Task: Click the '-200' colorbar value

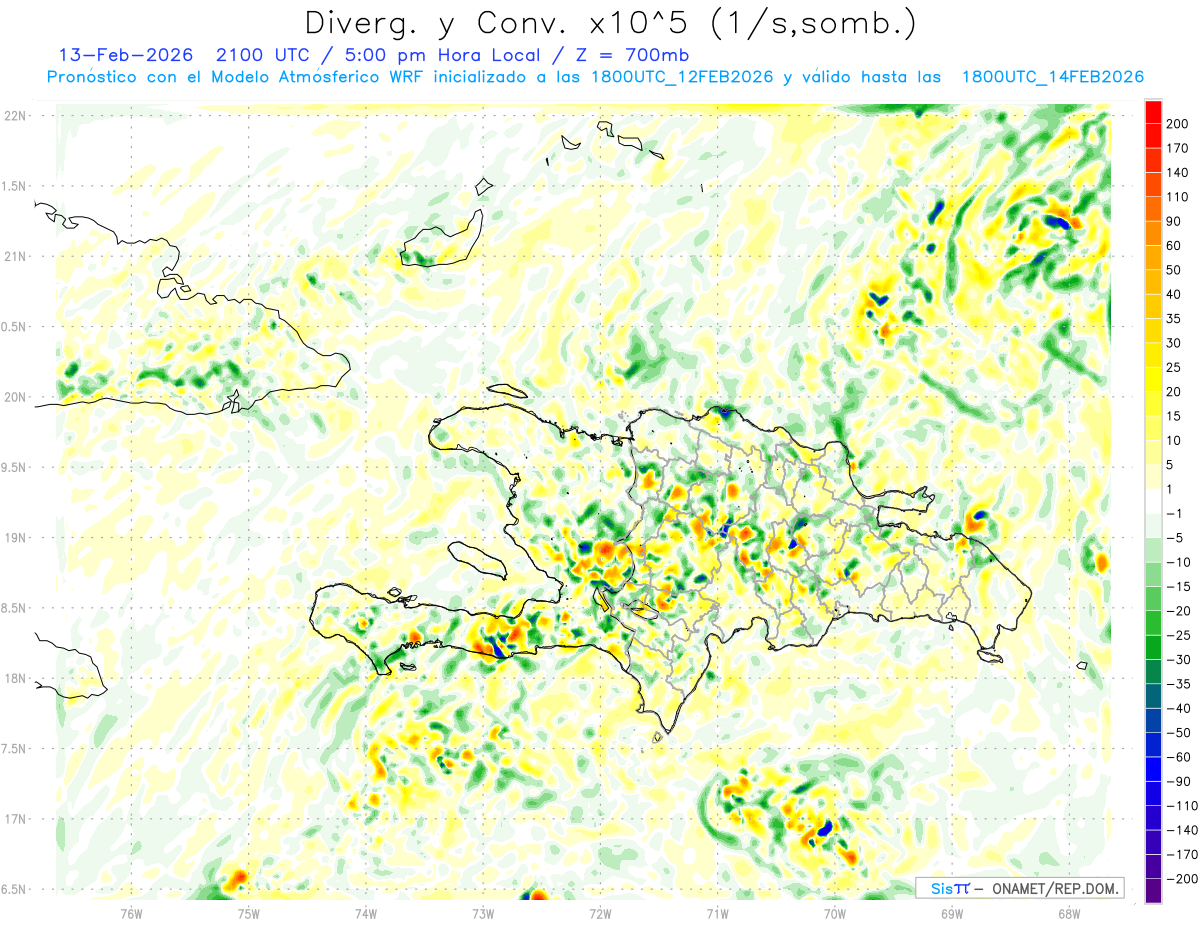Action: point(1182,880)
